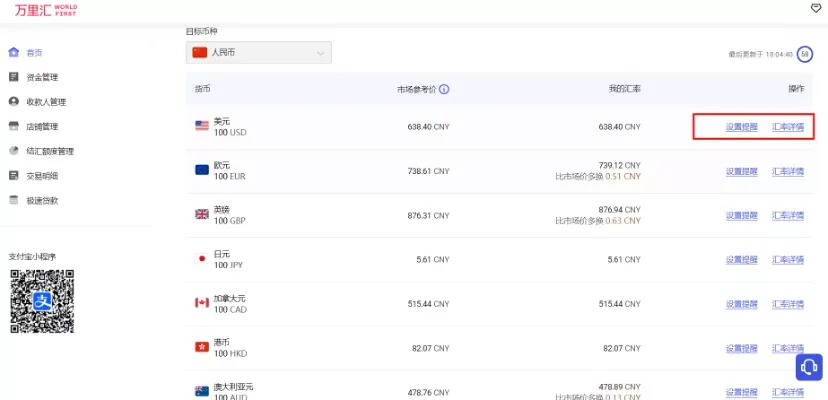This screenshot has width=828, height=400.
Task: Open the 人民币 target currency dropdown
Action: (x=259, y=53)
